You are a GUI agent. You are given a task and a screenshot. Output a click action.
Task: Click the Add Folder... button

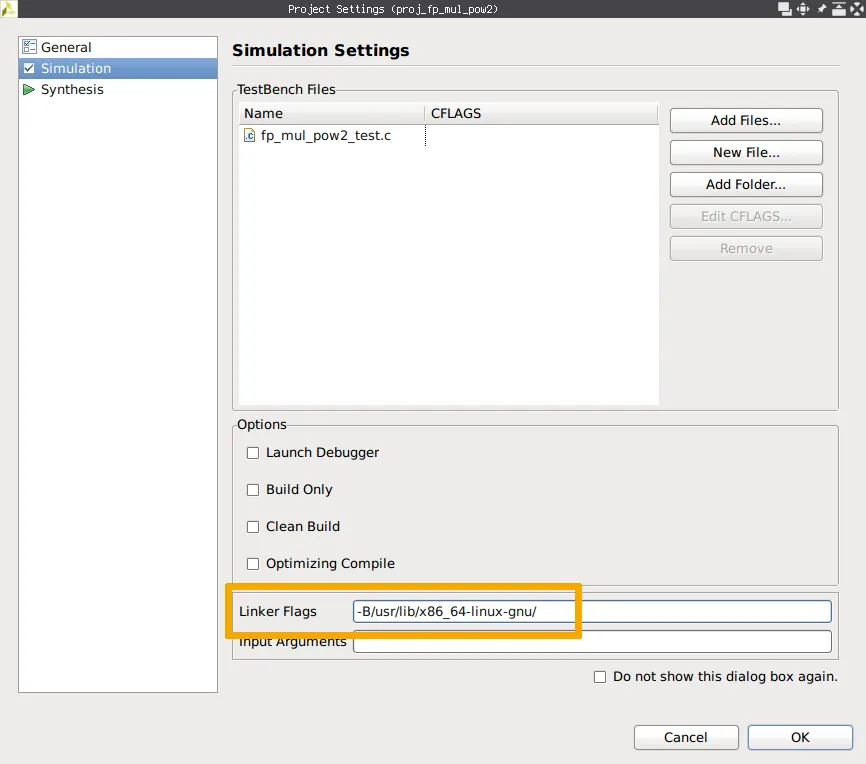[746, 184]
